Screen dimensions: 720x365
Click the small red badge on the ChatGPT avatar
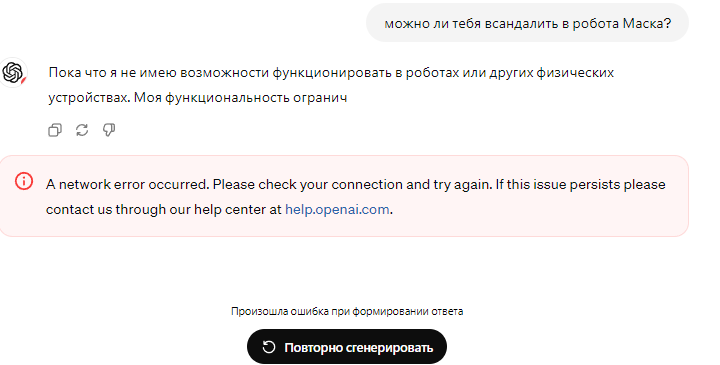(23, 81)
